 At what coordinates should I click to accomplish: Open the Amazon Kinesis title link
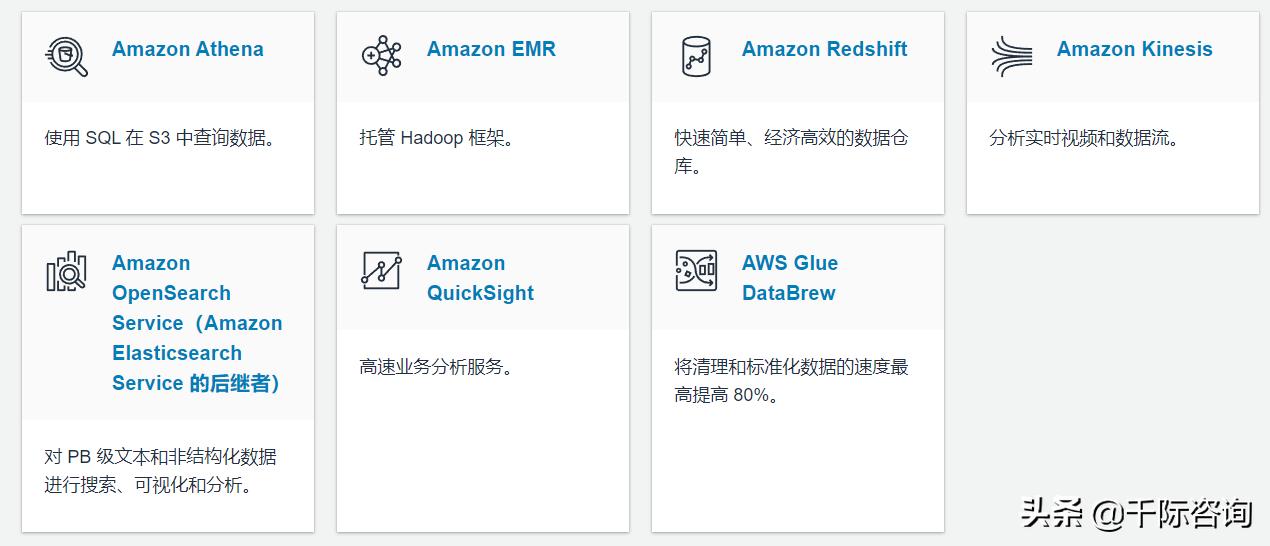click(1134, 49)
